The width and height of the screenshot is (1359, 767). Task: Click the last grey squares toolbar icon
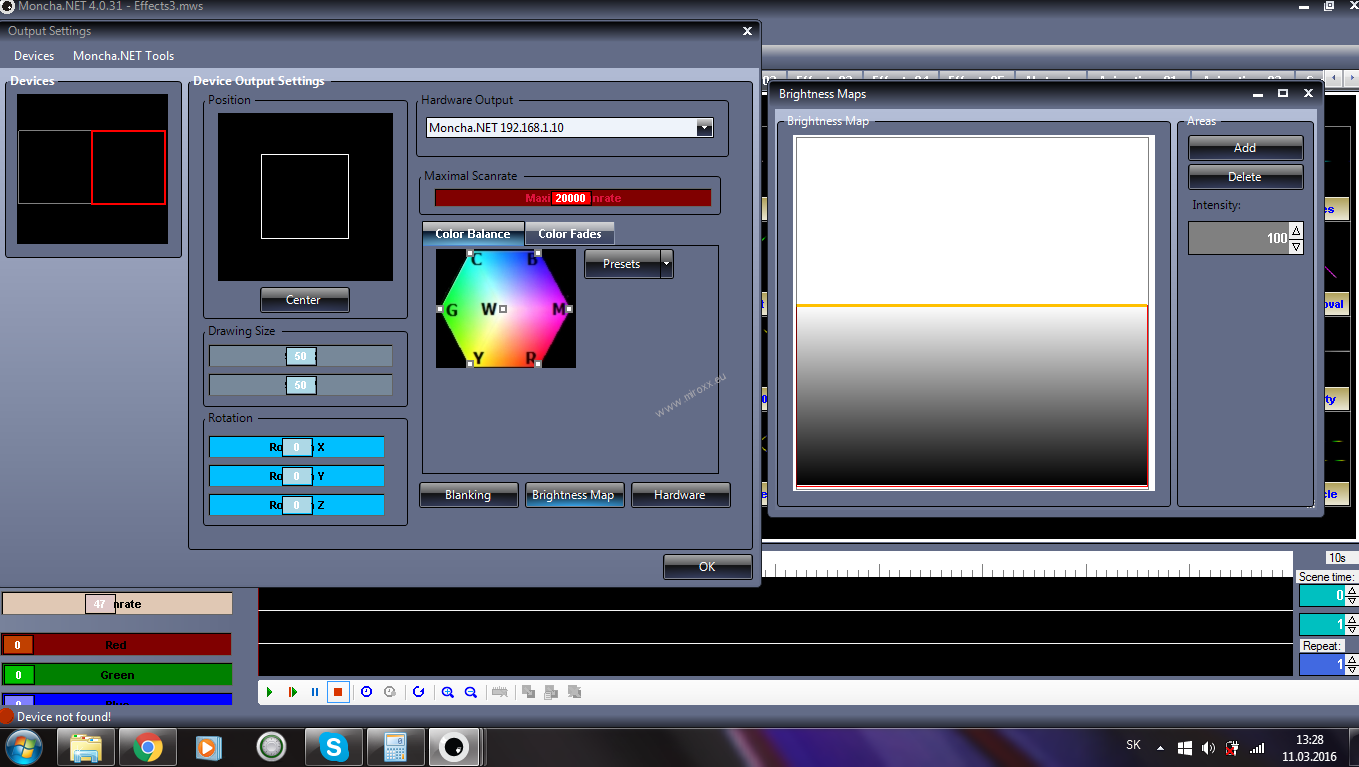coord(575,691)
